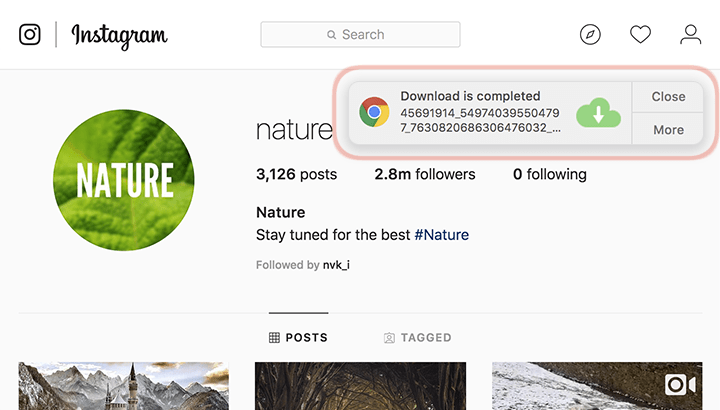Open the Instagram wordmark home link
Screen dimensions: 720x410
click(x=119, y=35)
